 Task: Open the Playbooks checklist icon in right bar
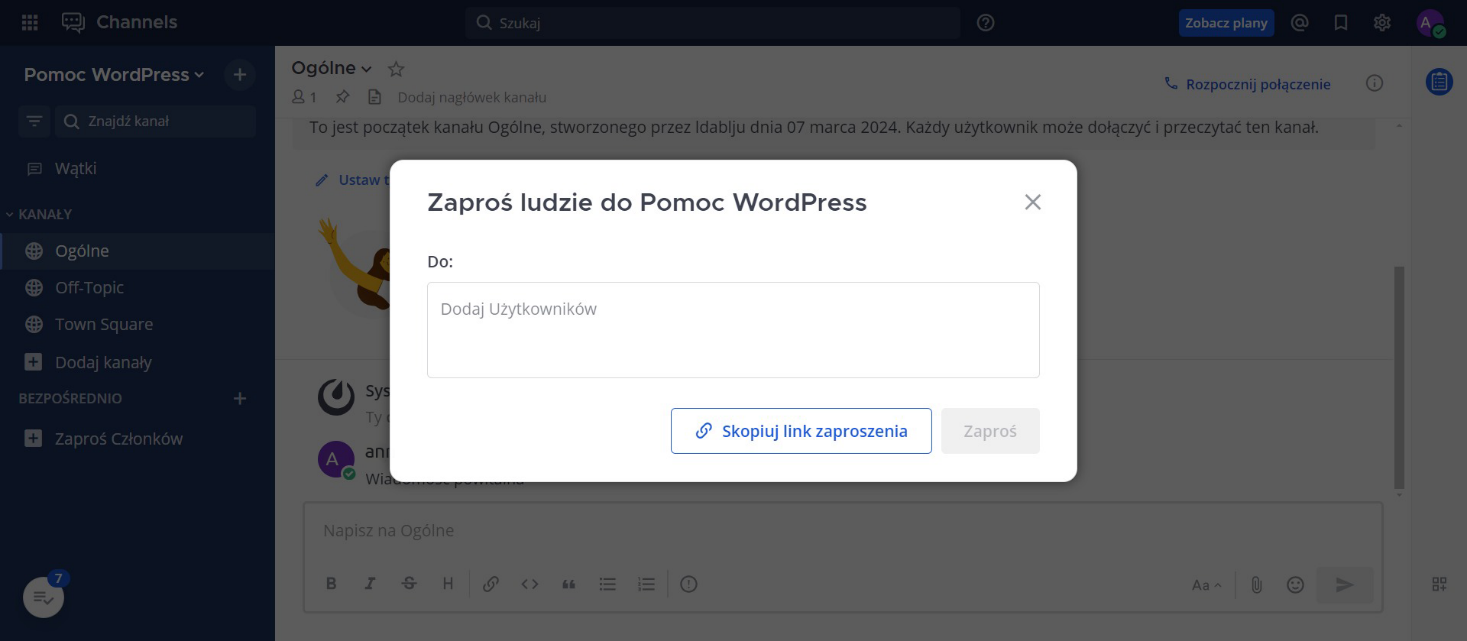point(1439,82)
